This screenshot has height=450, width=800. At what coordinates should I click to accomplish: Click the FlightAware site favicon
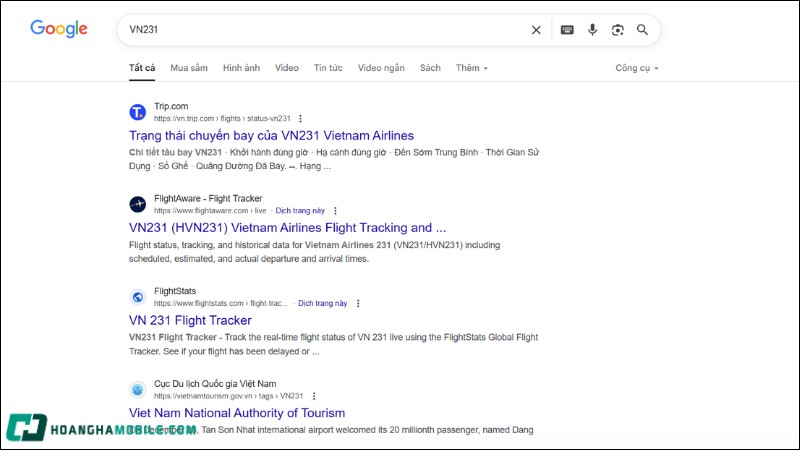tap(138, 204)
